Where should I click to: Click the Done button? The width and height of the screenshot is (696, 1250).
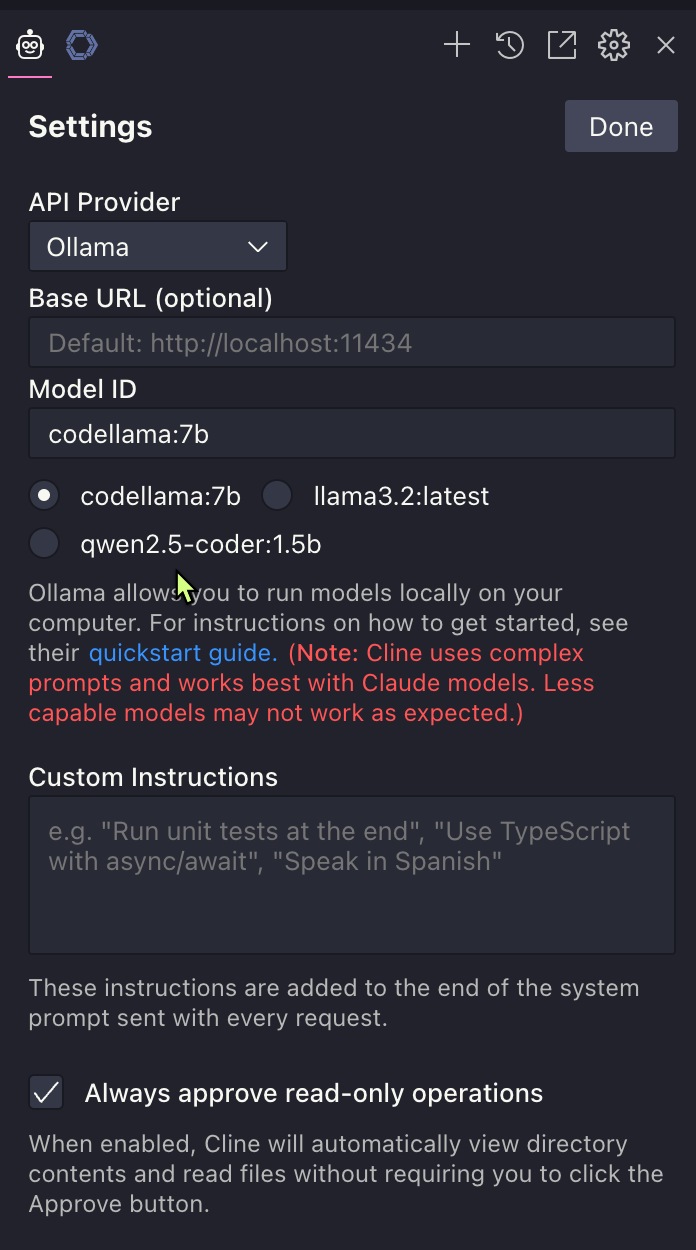[620, 126]
